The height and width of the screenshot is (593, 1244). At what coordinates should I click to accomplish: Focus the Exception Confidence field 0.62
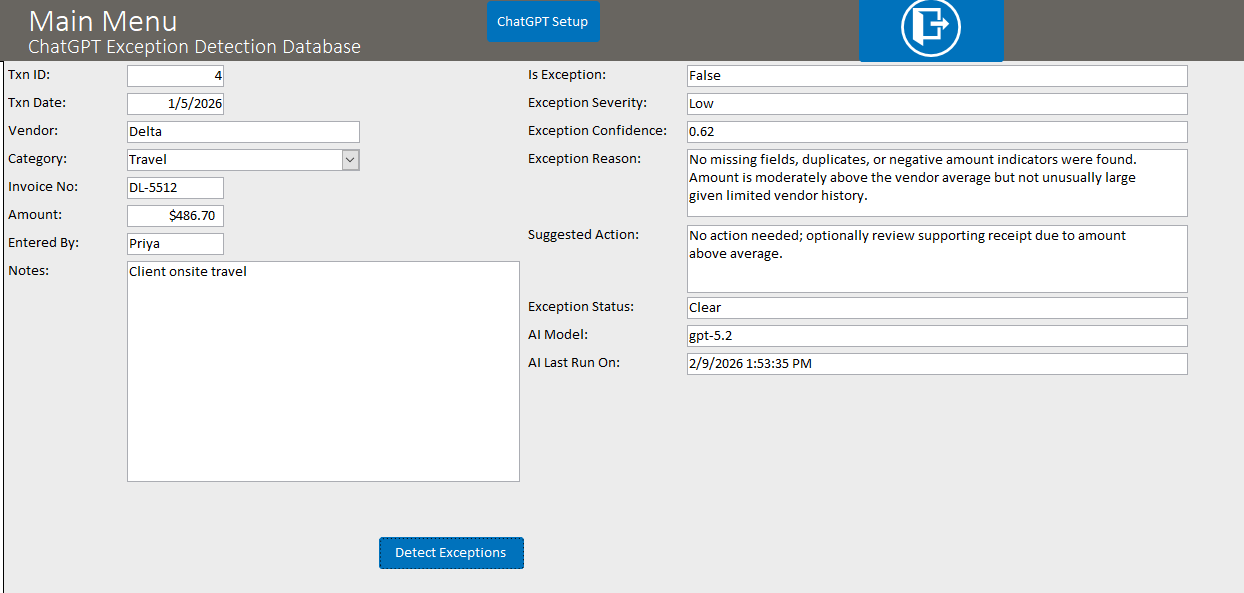[x=936, y=132]
